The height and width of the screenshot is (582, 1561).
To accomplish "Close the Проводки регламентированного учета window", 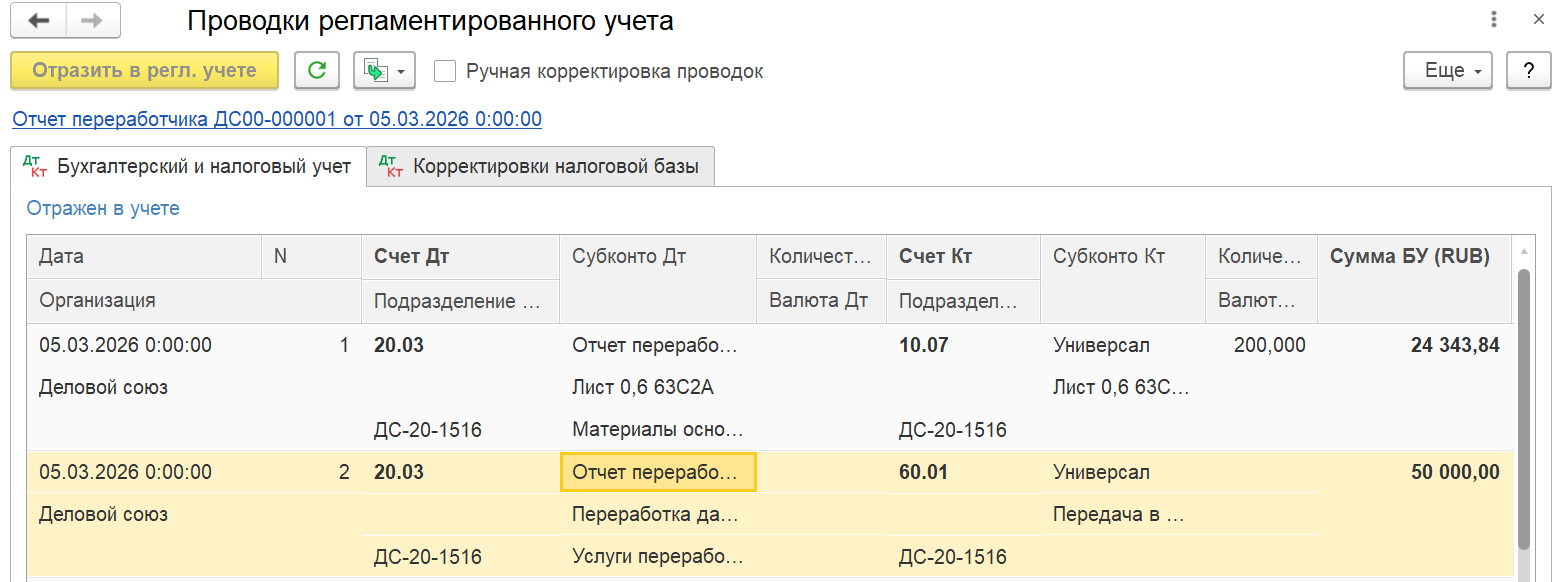I will coord(1539,19).
